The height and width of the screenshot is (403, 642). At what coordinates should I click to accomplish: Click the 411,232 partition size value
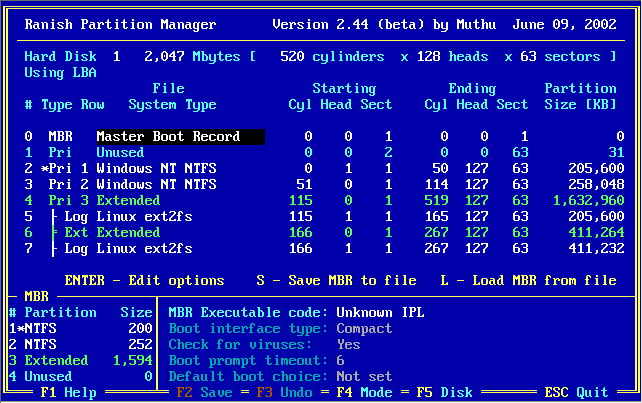[x=596, y=248]
